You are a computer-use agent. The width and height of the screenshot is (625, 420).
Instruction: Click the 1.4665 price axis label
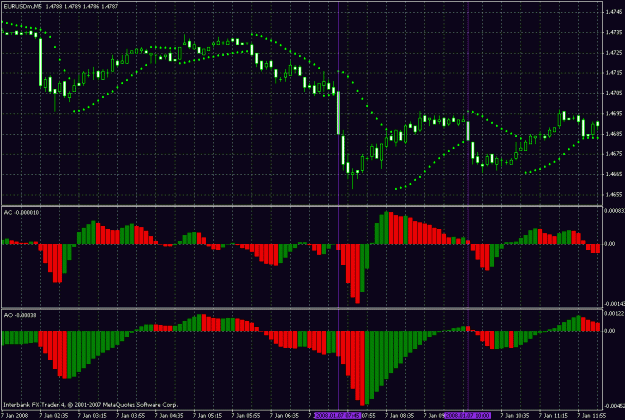(x=614, y=174)
